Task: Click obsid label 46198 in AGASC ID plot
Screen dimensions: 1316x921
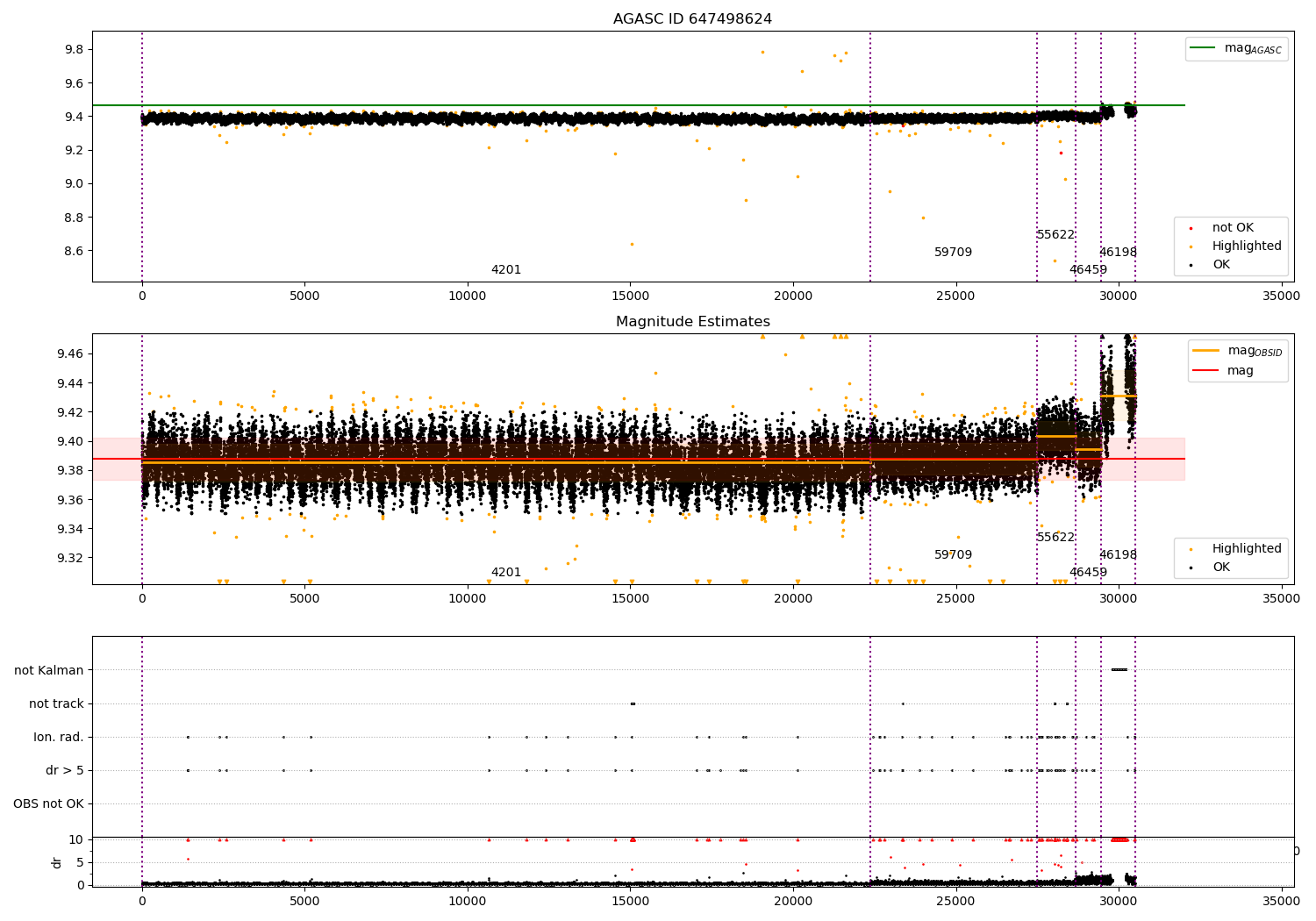Action: [x=1118, y=252]
